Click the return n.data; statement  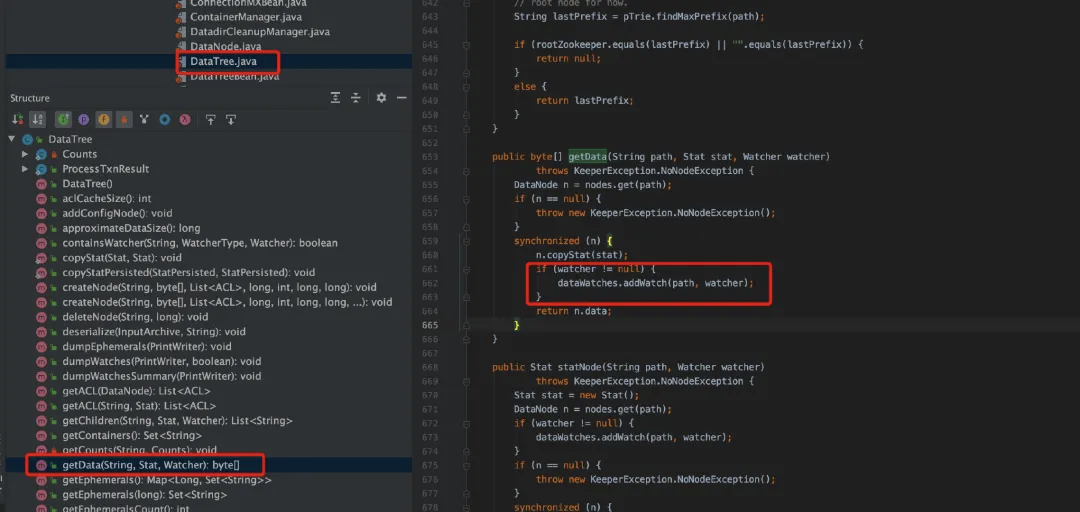pyautogui.click(x=574, y=311)
